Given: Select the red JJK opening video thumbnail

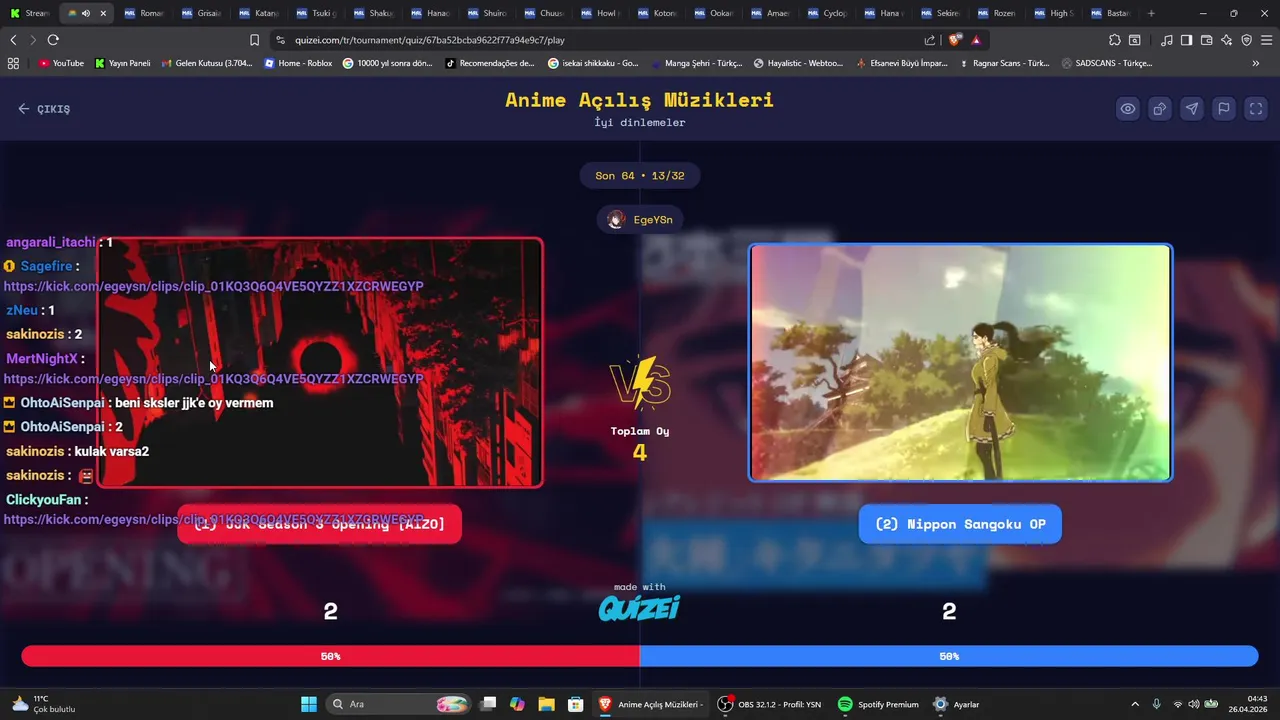Looking at the screenshot, I should (320, 362).
